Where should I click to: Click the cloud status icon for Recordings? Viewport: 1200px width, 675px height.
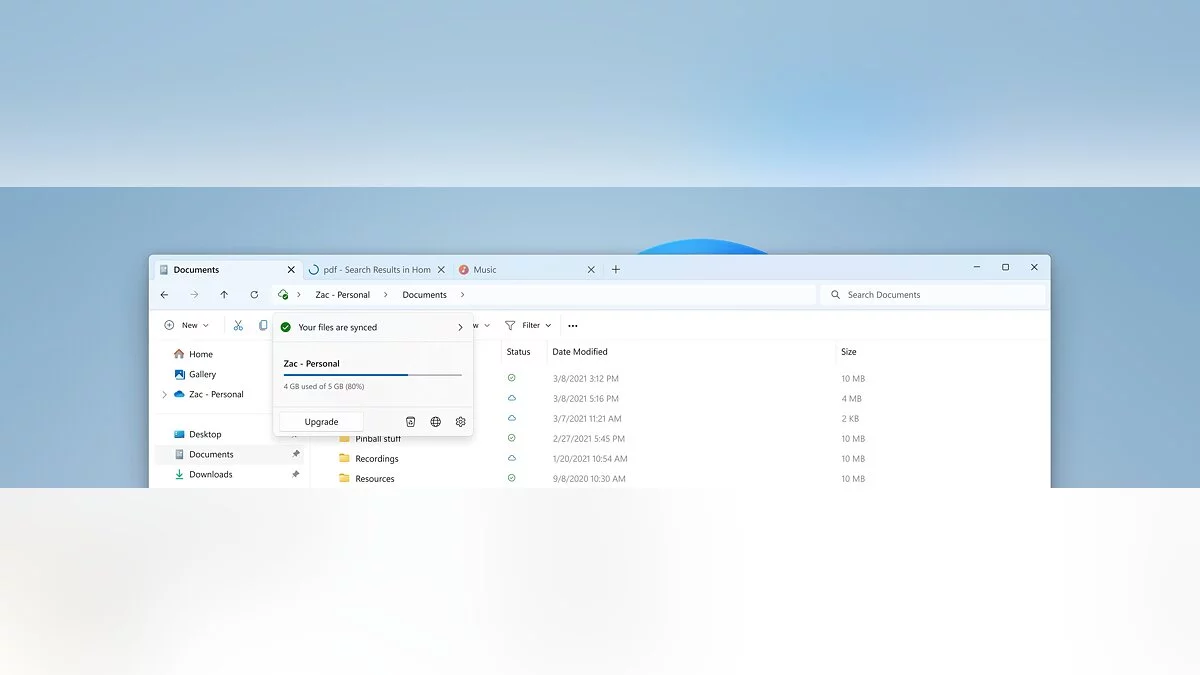click(x=512, y=458)
